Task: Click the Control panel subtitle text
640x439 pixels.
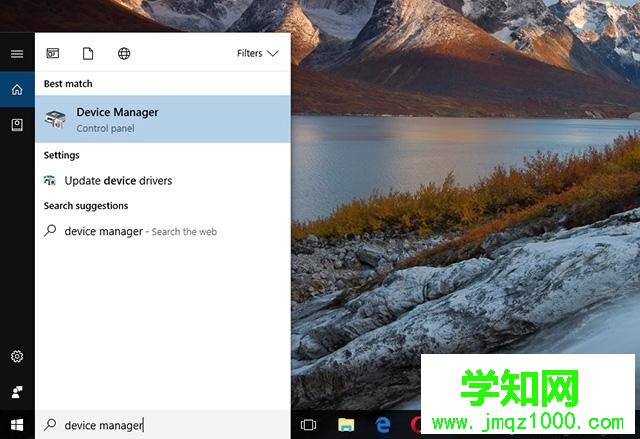Action: click(x=105, y=128)
